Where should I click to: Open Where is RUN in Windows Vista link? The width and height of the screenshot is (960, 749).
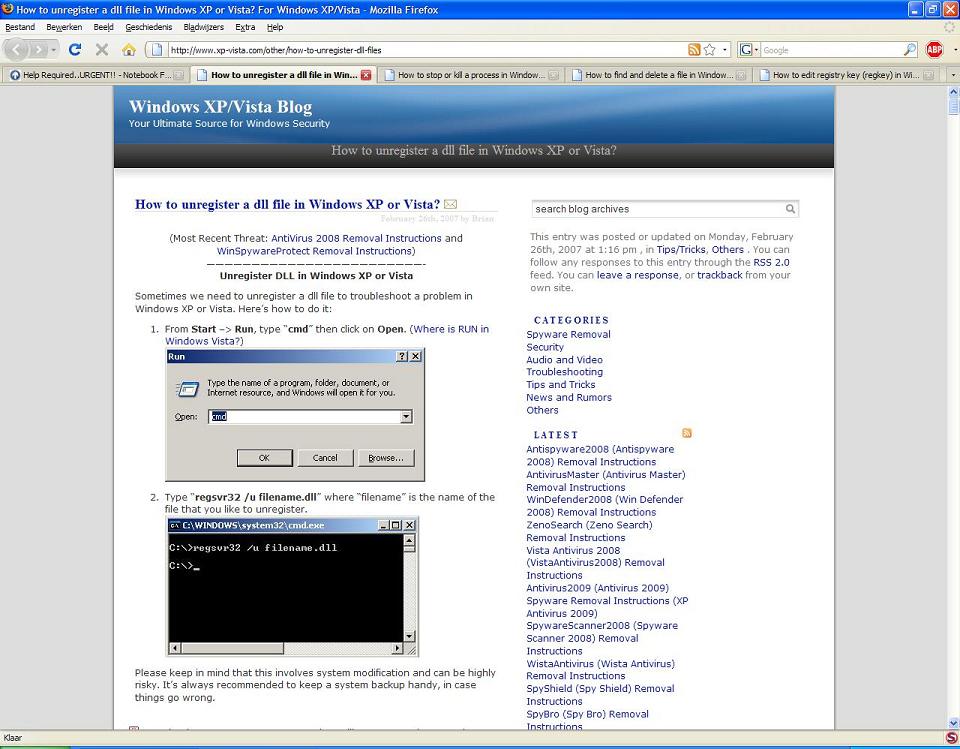pos(327,335)
